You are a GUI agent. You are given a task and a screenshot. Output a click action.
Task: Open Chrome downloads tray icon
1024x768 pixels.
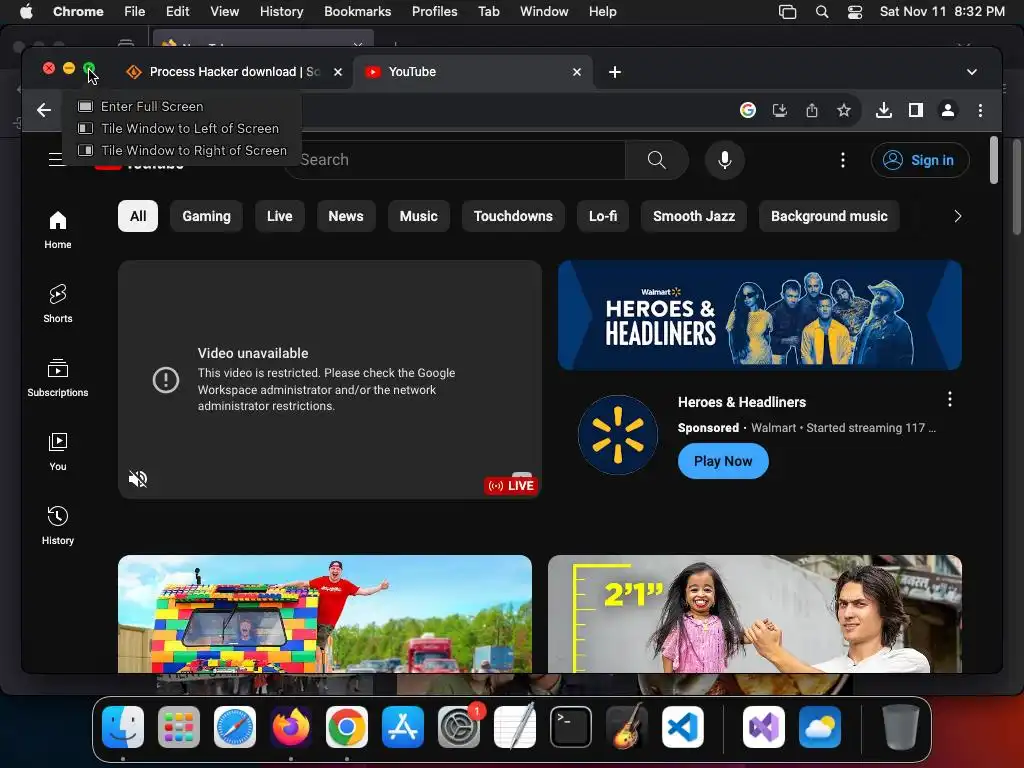(x=884, y=110)
